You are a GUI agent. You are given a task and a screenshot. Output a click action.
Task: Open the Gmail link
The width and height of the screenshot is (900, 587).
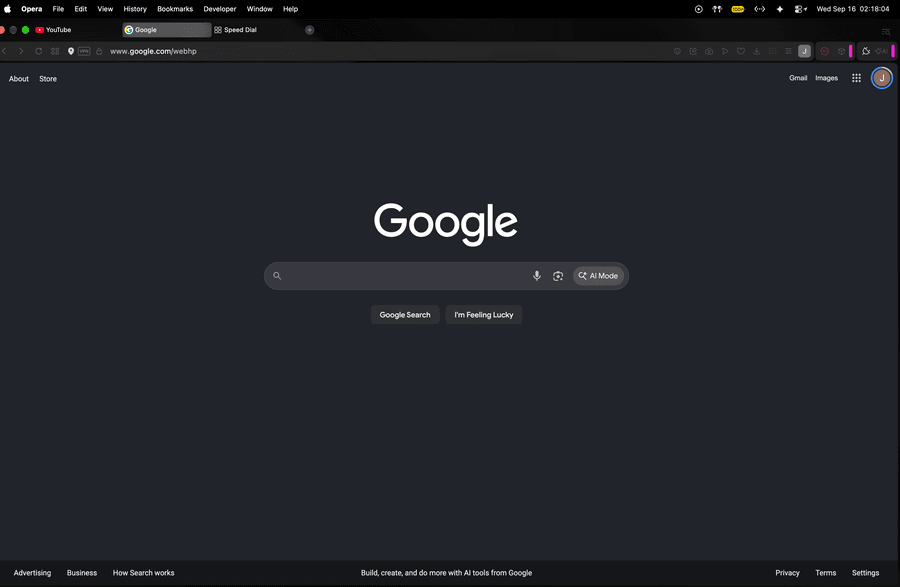pos(798,78)
